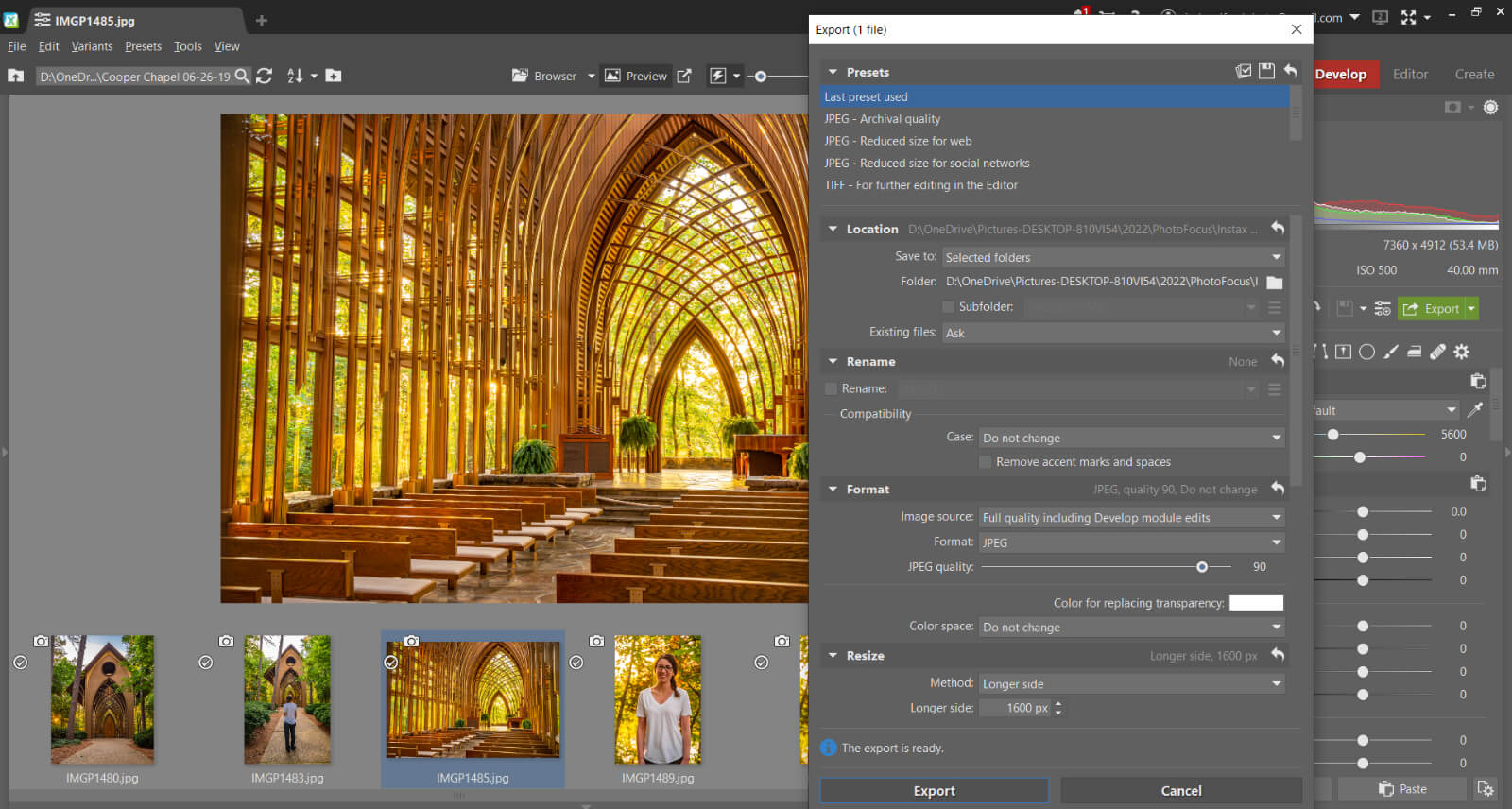Open the Format JPEG dropdown
This screenshot has height=809, width=1512.
point(1131,542)
